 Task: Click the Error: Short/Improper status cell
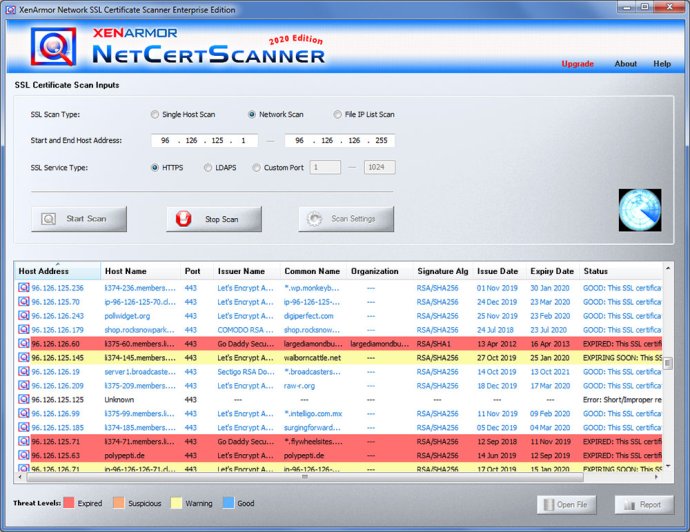tap(622, 400)
